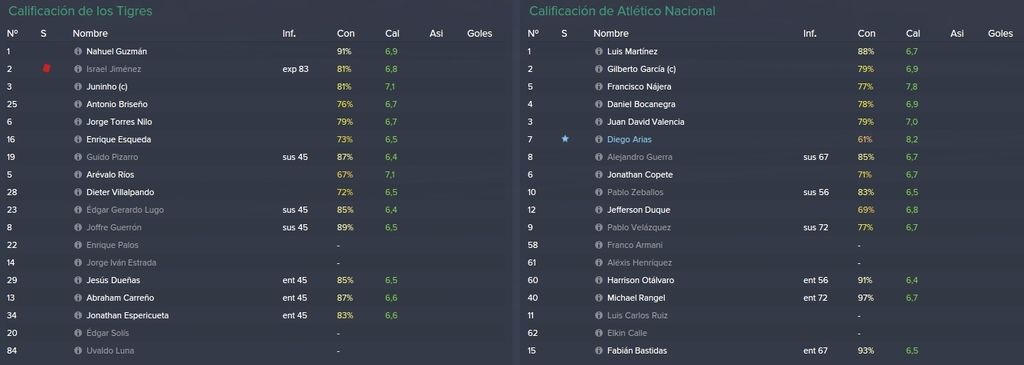
Task: Open info icon beside Francisco Nájera
Action: (599, 86)
